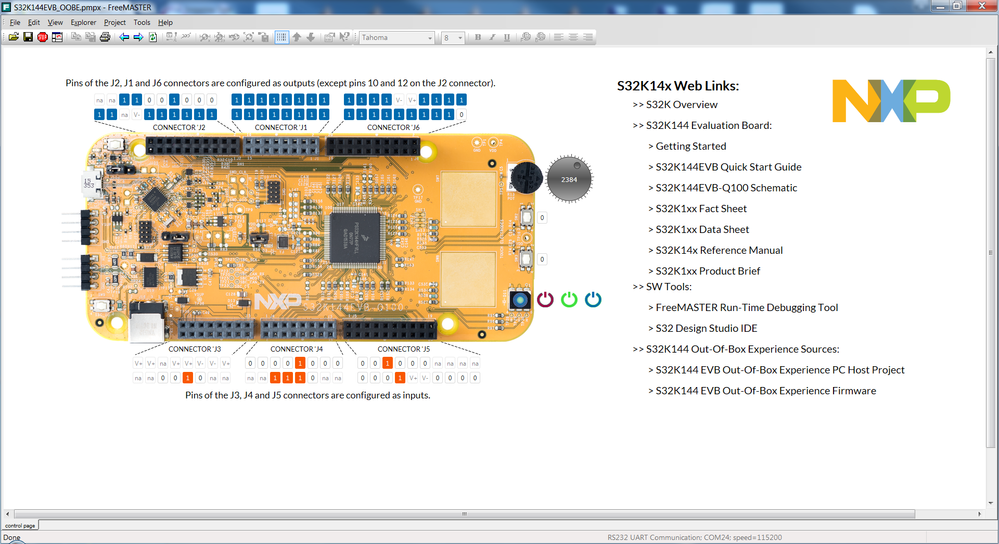
Task: Click the horizontal scrollbar right arrow
Action: click(x=980, y=513)
